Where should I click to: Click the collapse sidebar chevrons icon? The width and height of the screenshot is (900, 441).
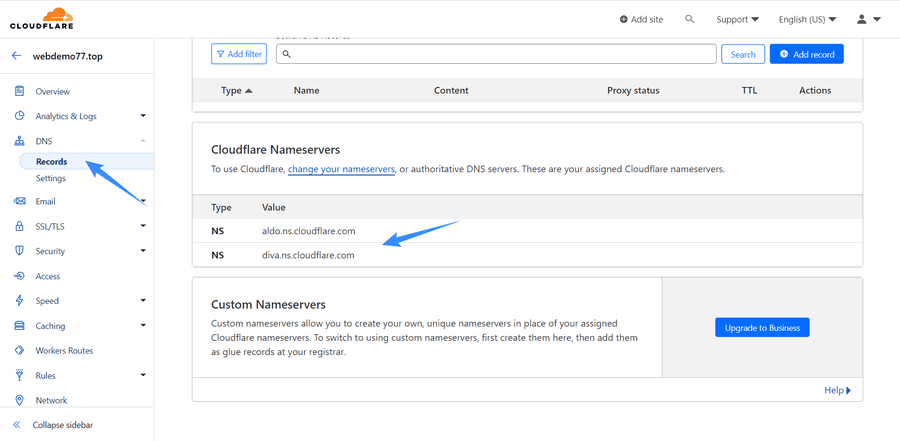[x=17, y=425]
